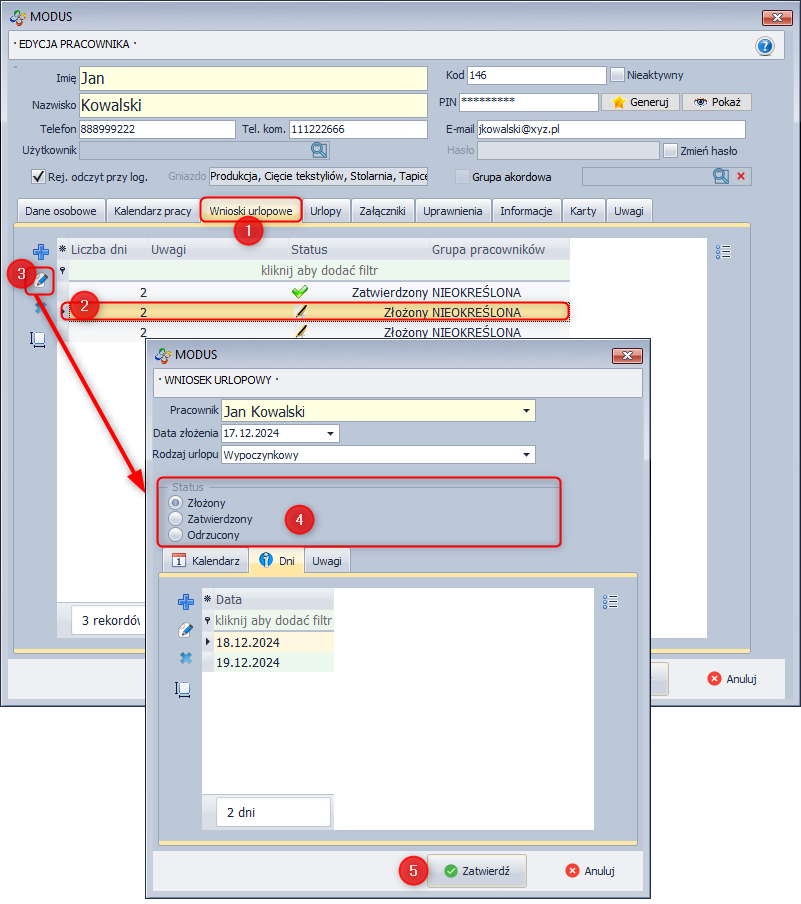Click the delete X icon in Dni list
The width and height of the screenshot is (801, 904).
coord(185,658)
